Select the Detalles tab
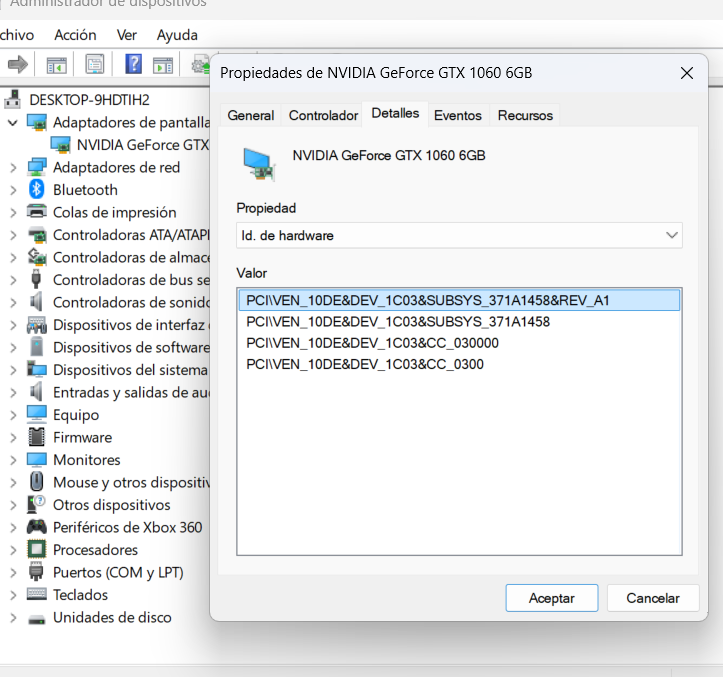The image size is (723, 677). (395, 113)
